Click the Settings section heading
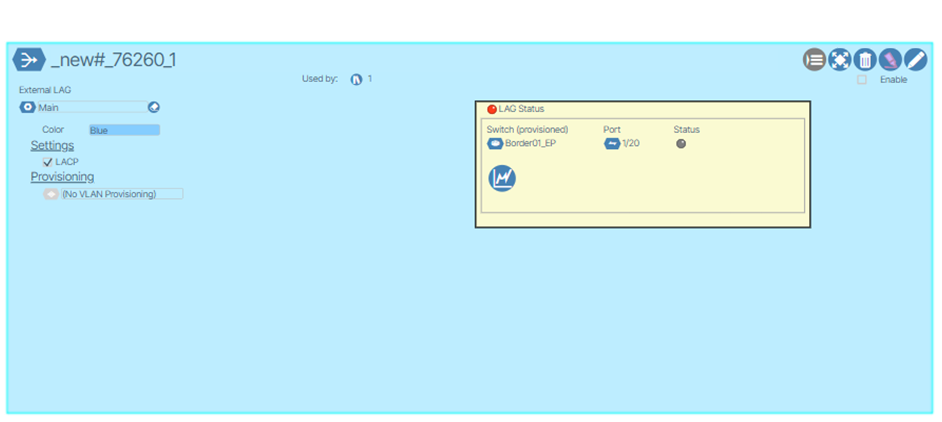 (52, 146)
